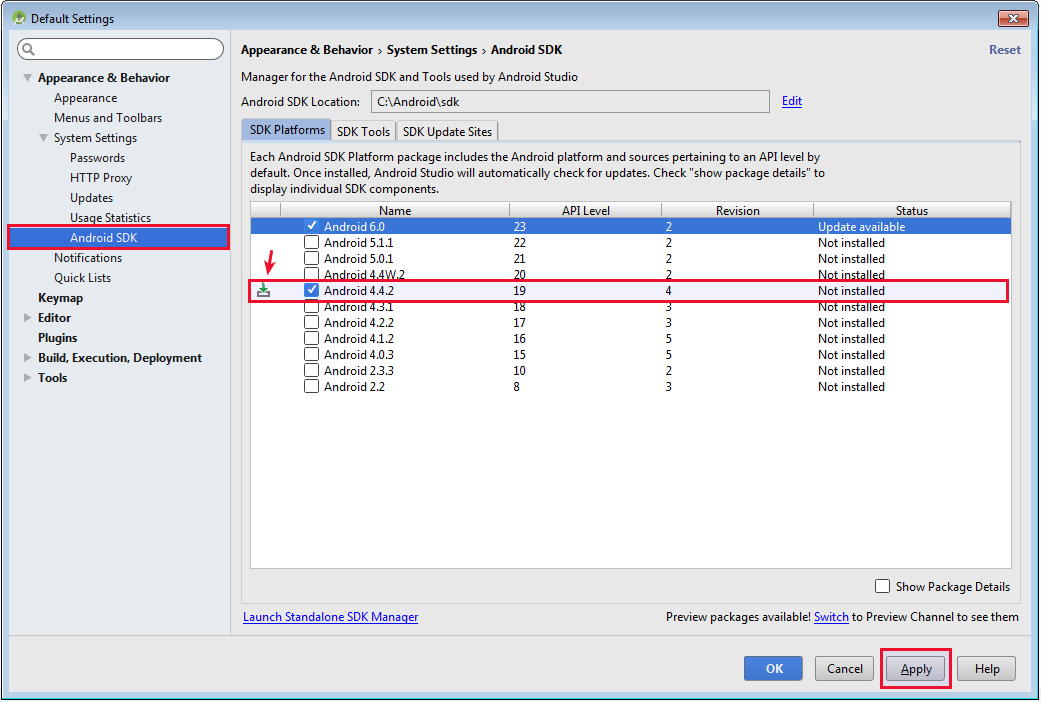Click the Cancel button

tap(844, 669)
